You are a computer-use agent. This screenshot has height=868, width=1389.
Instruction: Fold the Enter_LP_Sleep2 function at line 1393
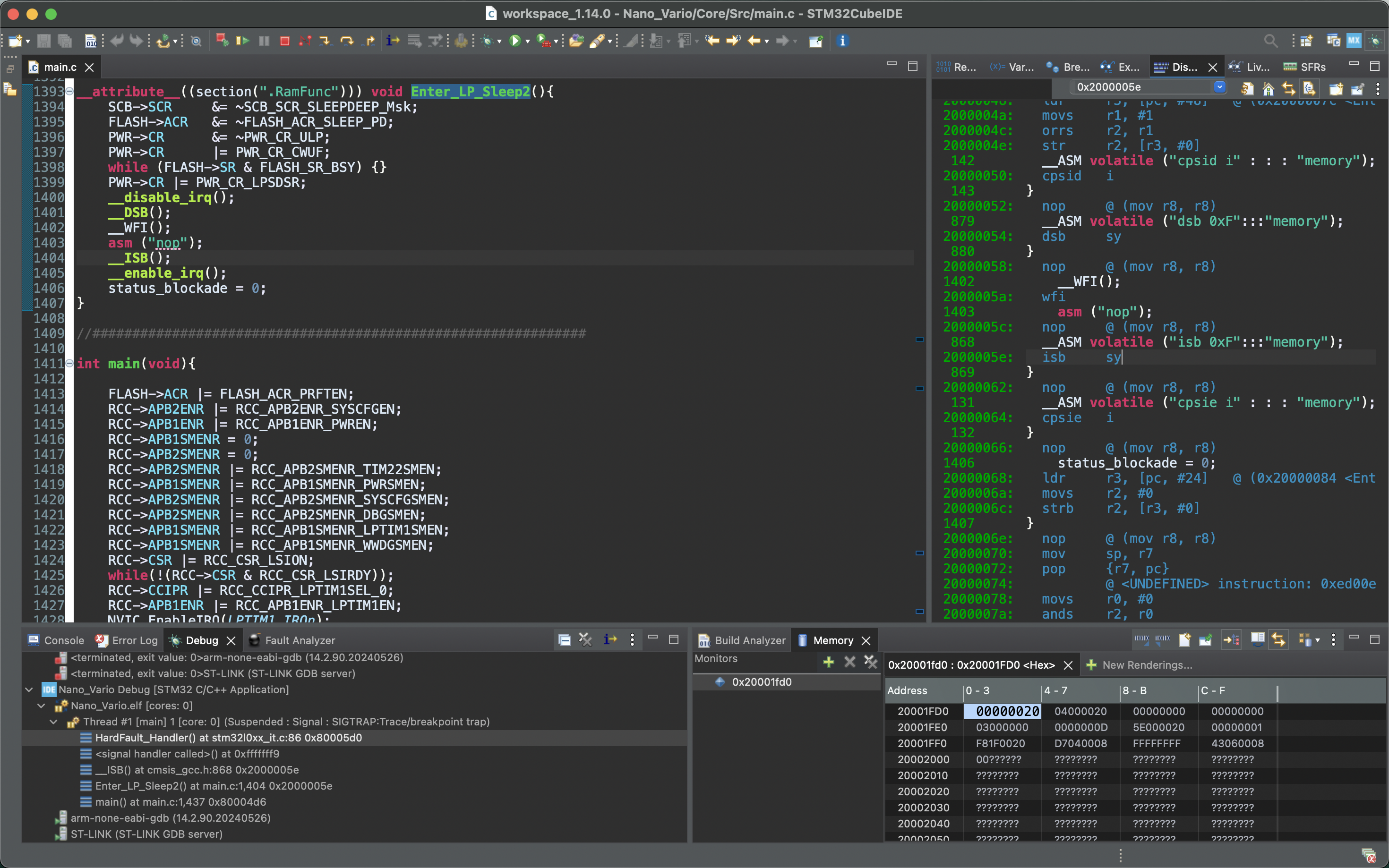[x=69, y=91]
